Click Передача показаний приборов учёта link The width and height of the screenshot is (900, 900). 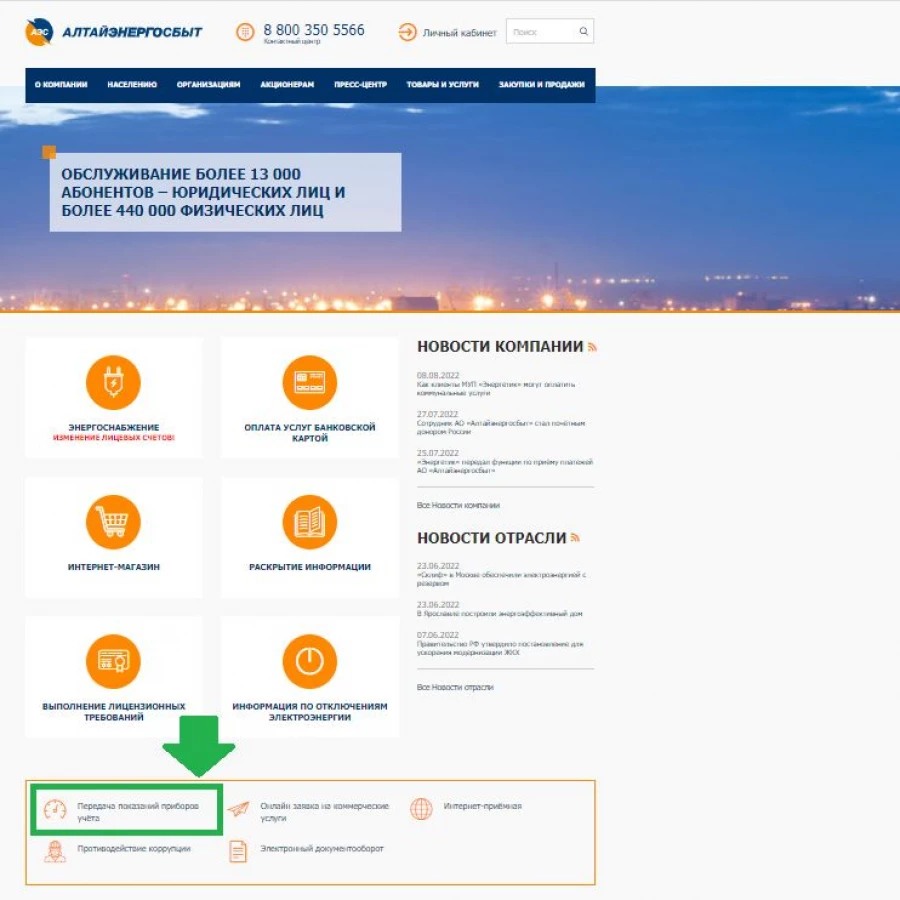click(x=138, y=811)
